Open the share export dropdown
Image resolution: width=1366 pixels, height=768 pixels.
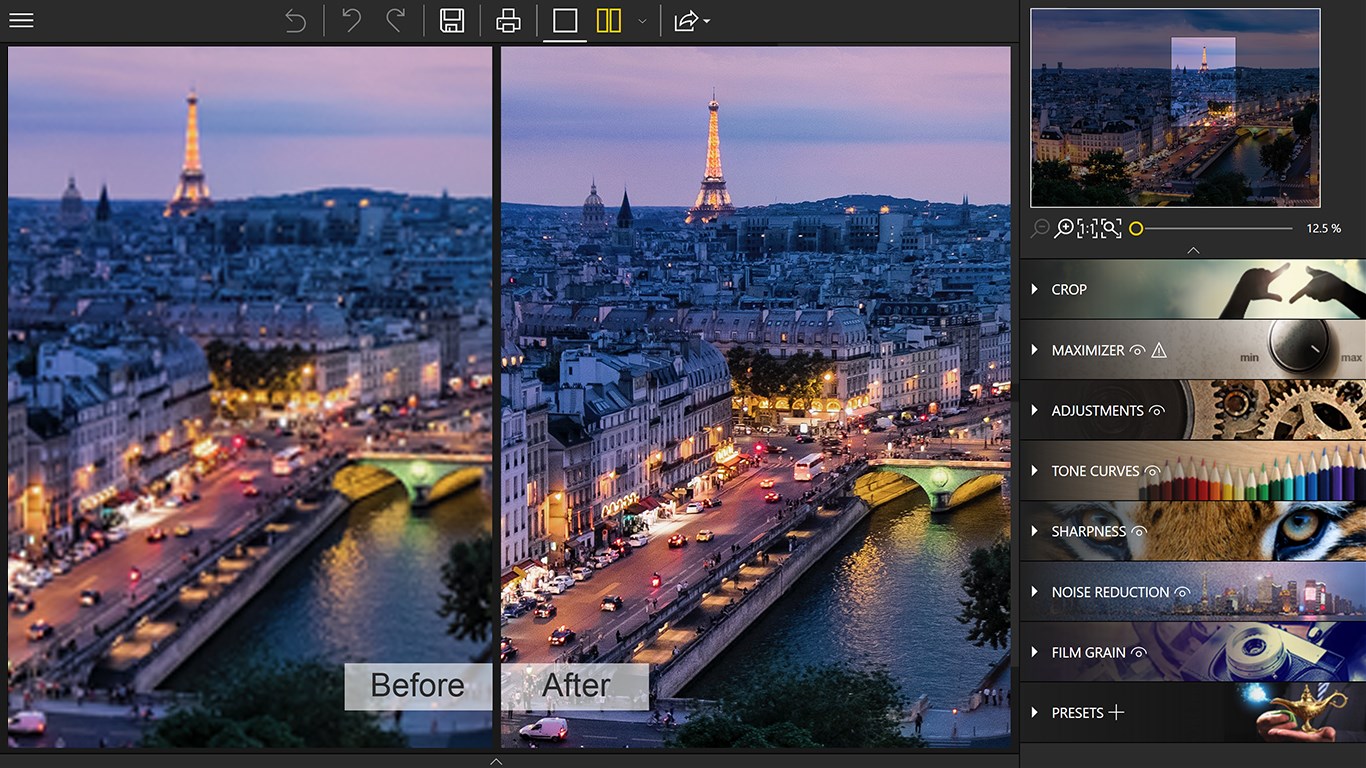click(x=691, y=21)
